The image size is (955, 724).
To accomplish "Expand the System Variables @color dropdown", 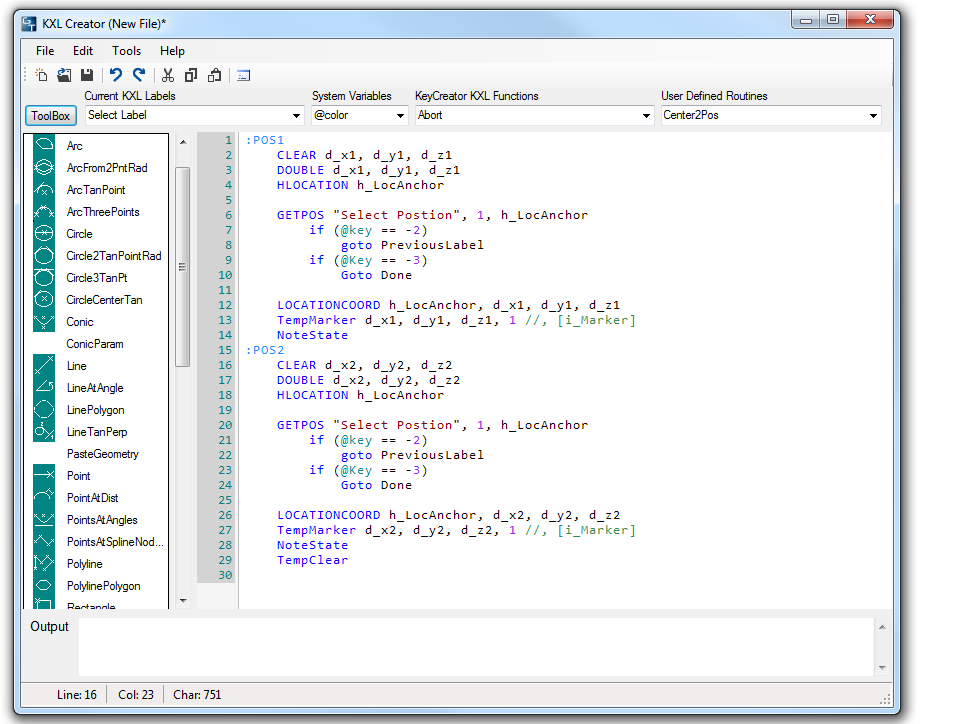I will pyautogui.click(x=400, y=116).
